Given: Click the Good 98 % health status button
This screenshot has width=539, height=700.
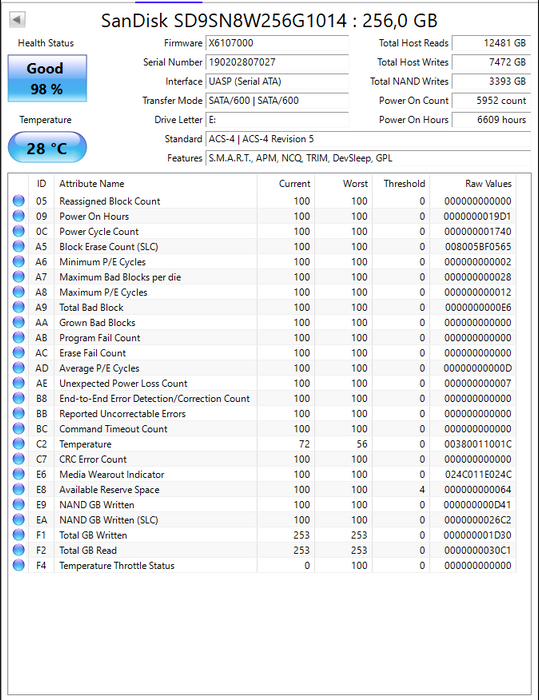Looking at the screenshot, I should 47,79.
